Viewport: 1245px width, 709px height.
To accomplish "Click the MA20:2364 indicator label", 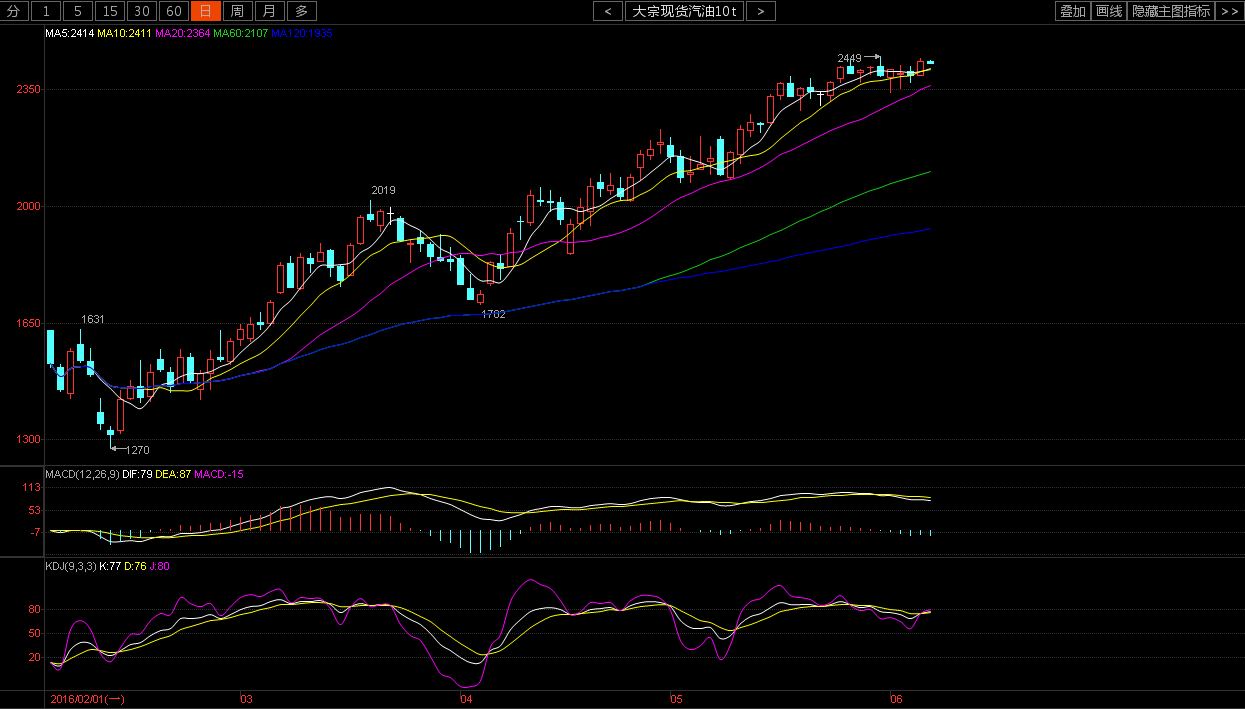I will click(x=183, y=33).
